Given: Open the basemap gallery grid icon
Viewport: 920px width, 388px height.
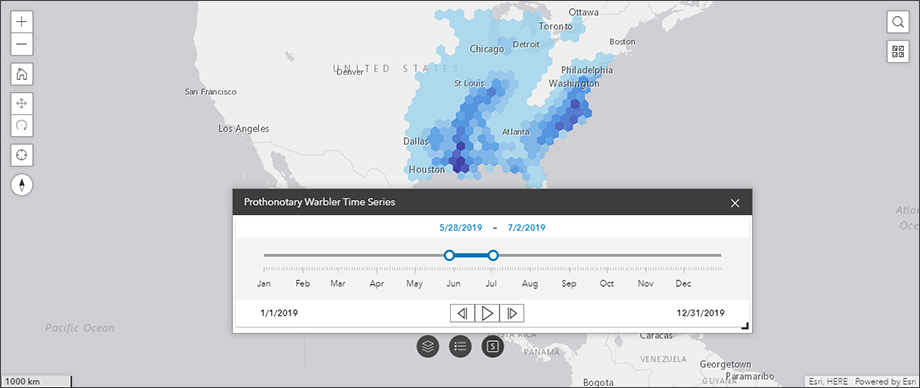Looking at the screenshot, I should [x=898, y=52].
